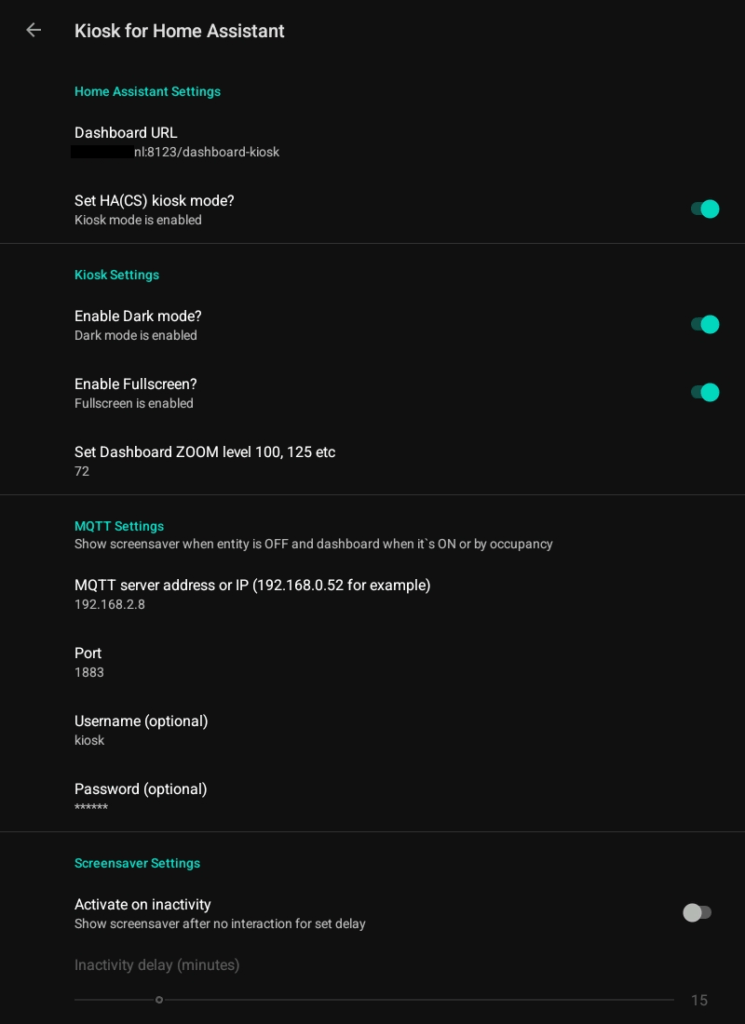The image size is (745, 1024).
Task: Click the Screensaver Settings section header
Action: [x=137, y=863]
